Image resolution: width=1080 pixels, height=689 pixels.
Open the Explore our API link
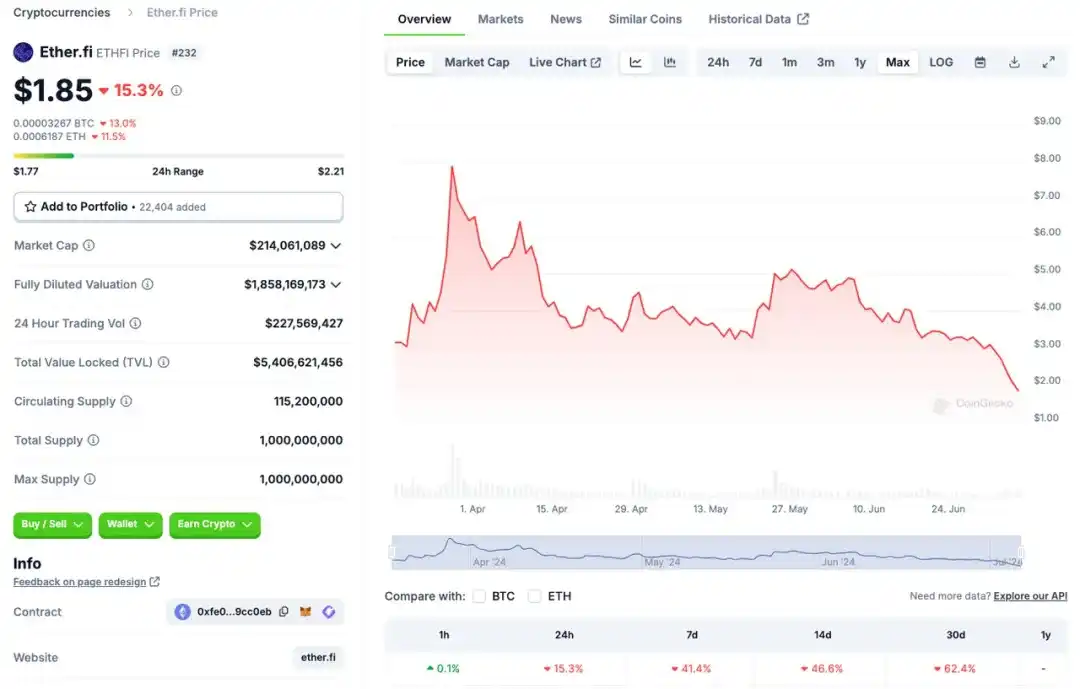[x=1030, y=596]
